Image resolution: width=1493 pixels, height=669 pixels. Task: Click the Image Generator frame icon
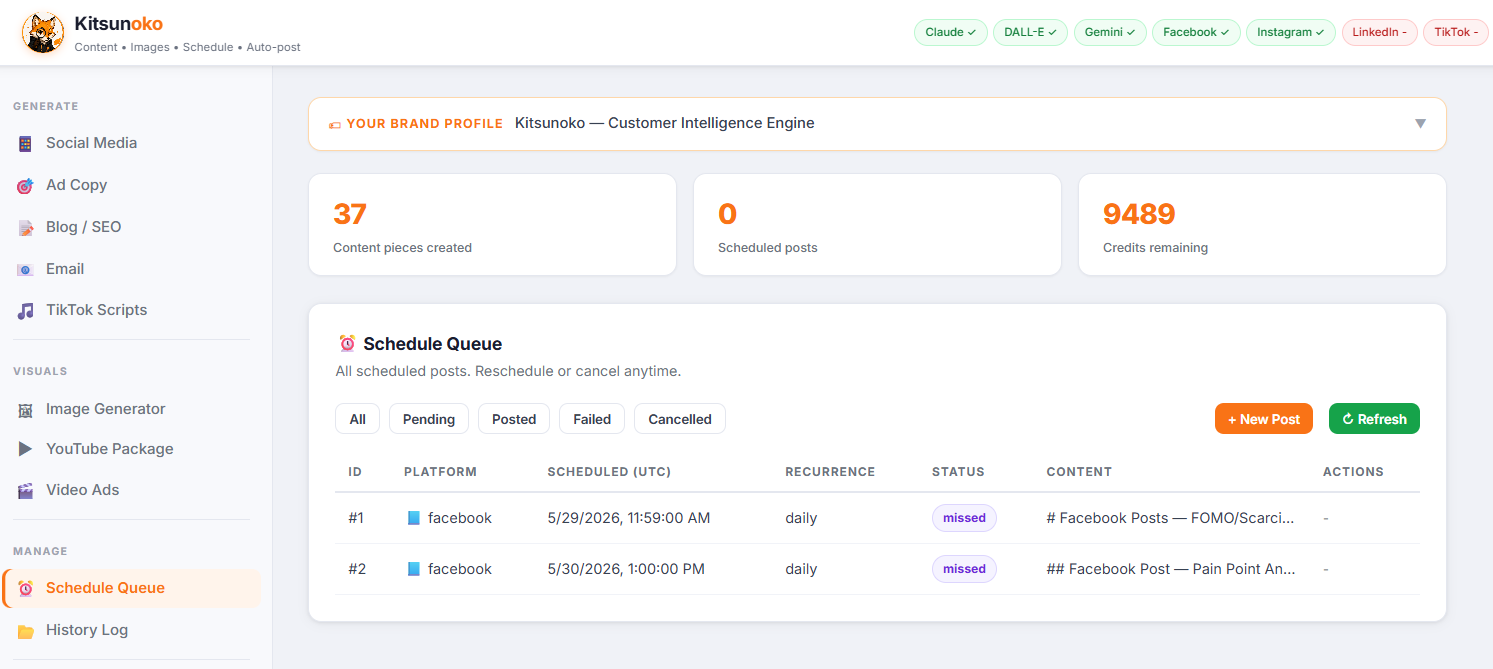click(26, 410)
